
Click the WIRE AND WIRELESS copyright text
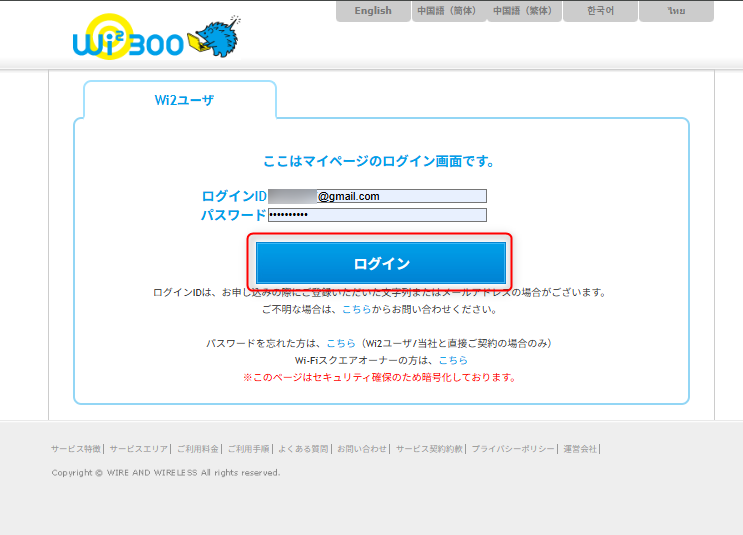coord(166,472)
